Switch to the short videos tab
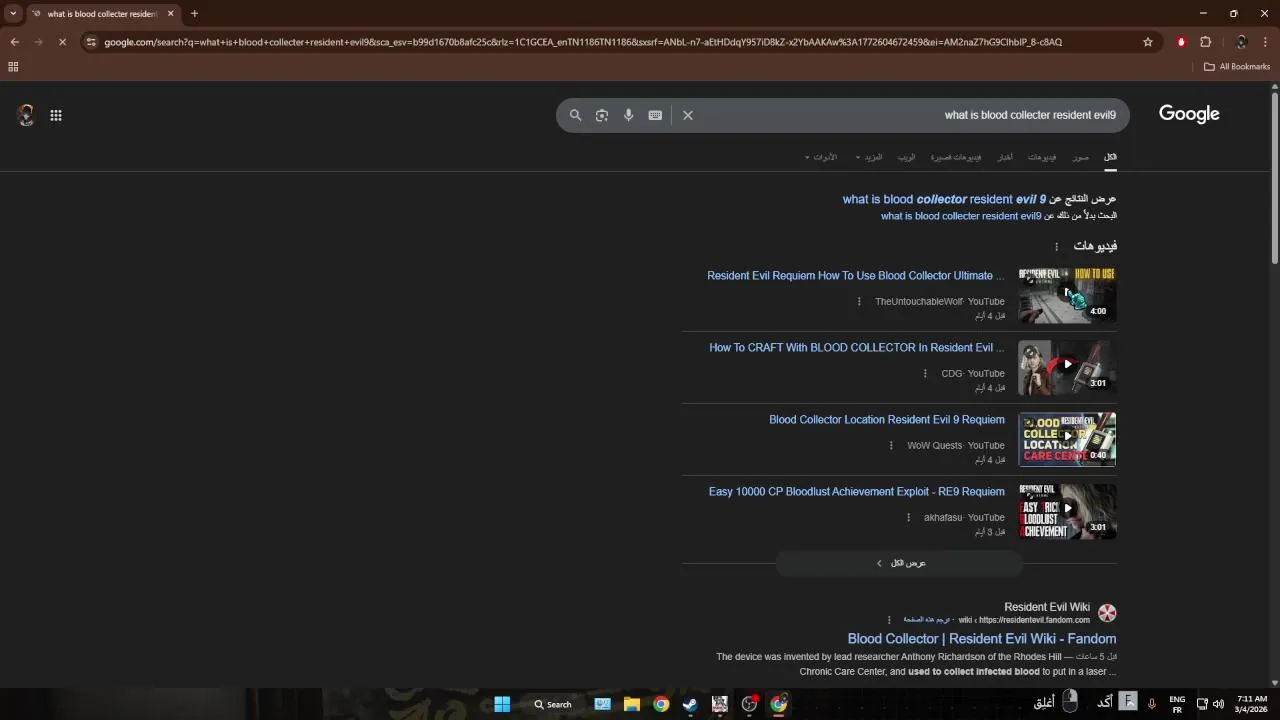Screen dimensions: 1280x720 pyautogui.click(x=956, y=157)
